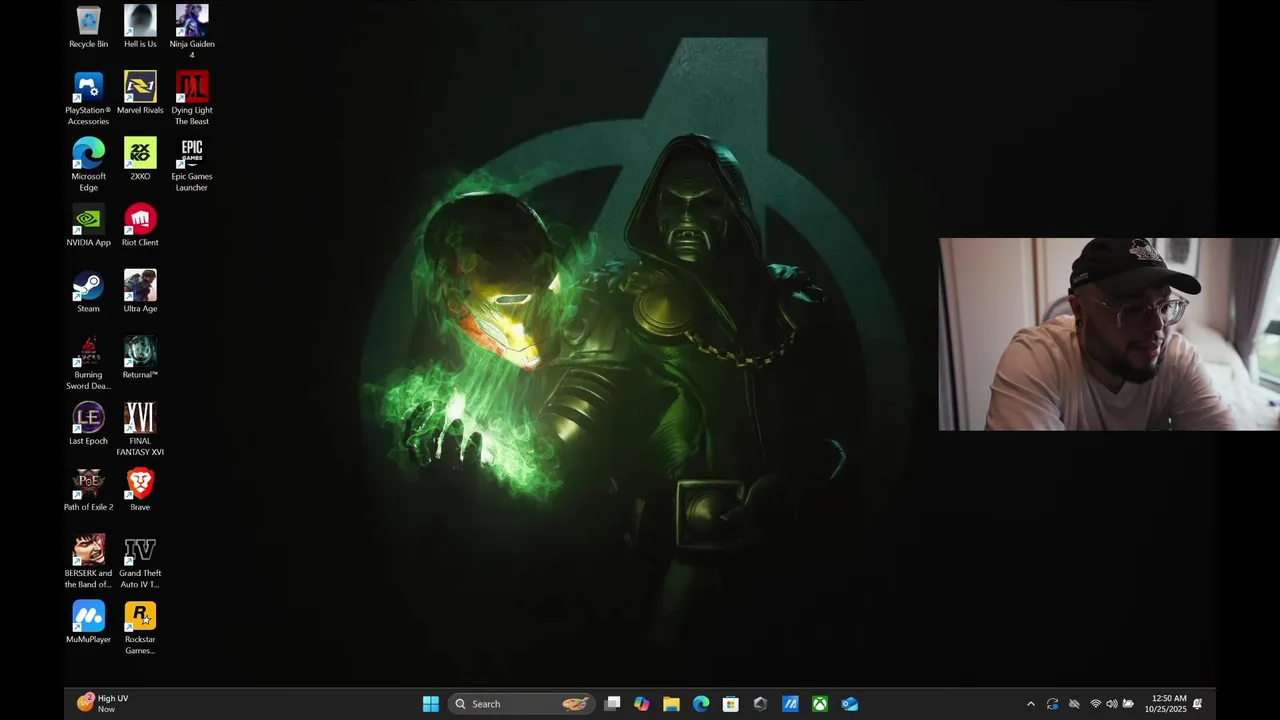The height and width of the screenshot is (720, 1280).
Task: Open Outlook from the taskbar
Action: [x=849, y=704]
